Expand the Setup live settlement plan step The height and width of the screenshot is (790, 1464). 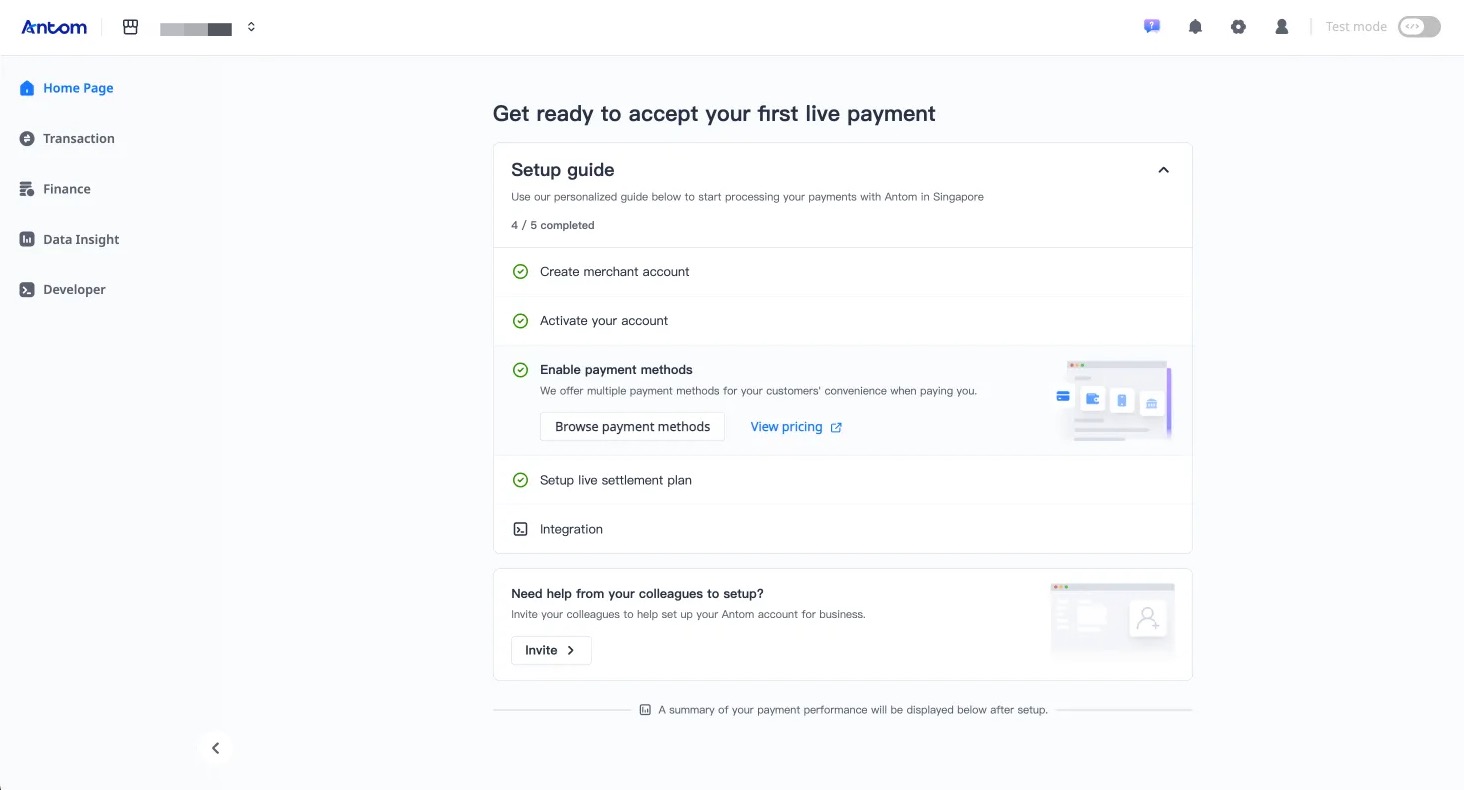[615, 480]
